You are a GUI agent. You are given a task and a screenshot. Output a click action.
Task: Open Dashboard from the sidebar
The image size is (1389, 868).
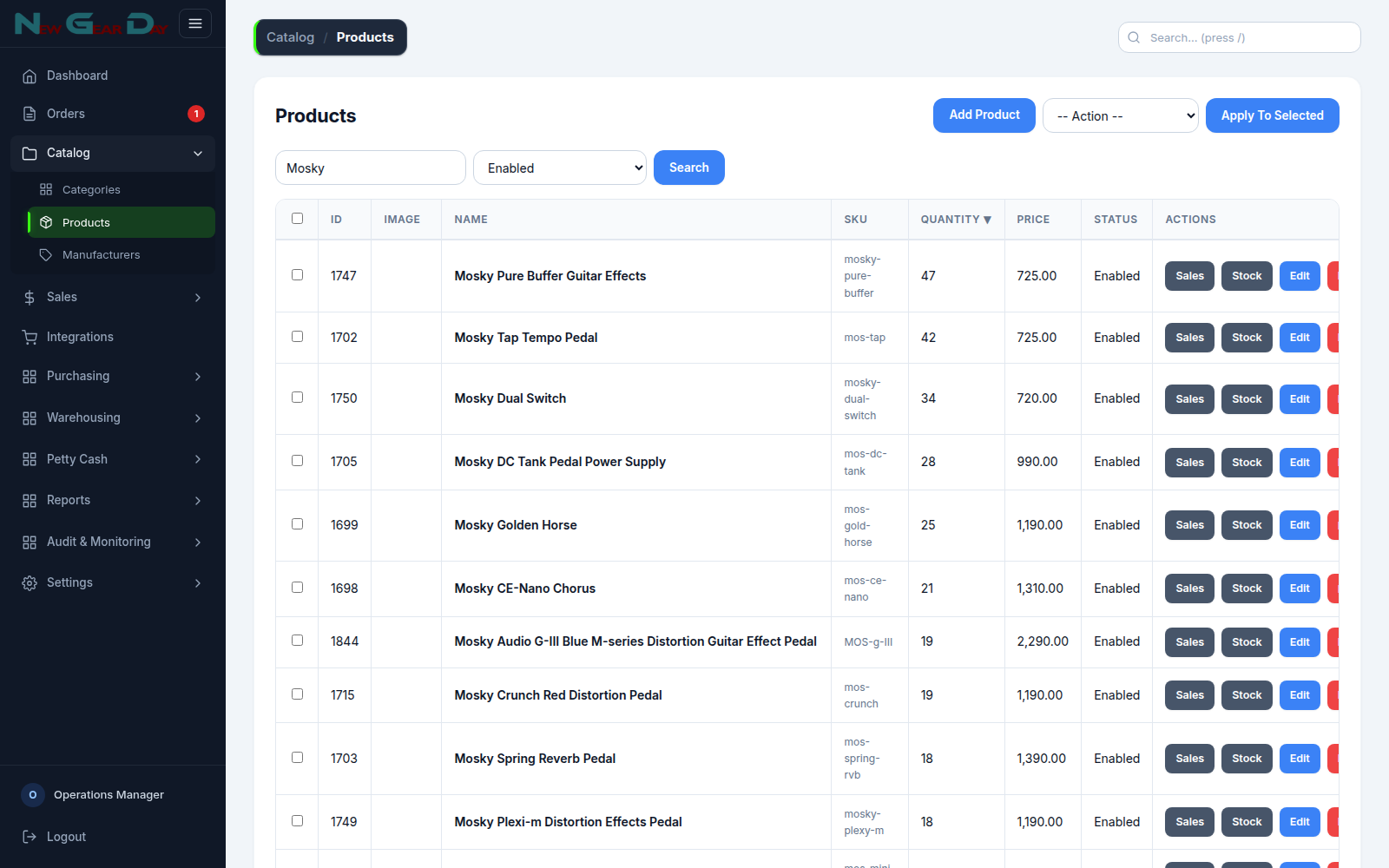point(113,76)
